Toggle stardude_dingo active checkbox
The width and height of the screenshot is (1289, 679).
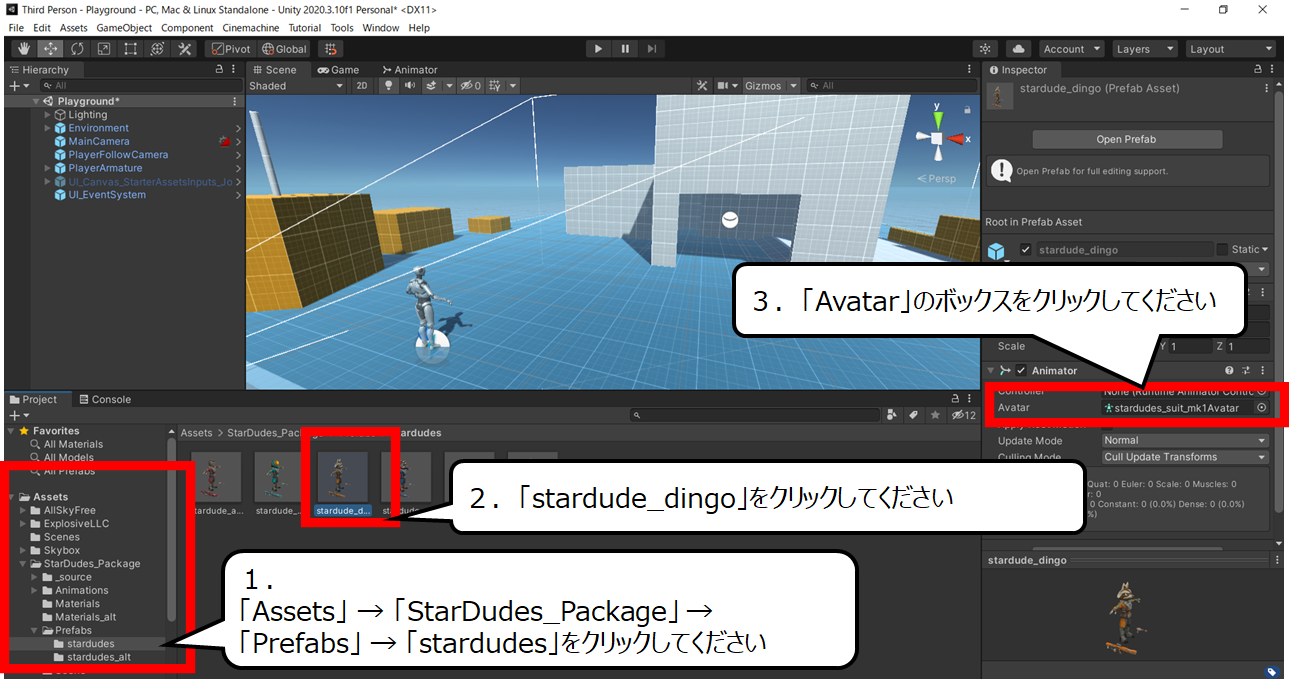pos(1025,249)
